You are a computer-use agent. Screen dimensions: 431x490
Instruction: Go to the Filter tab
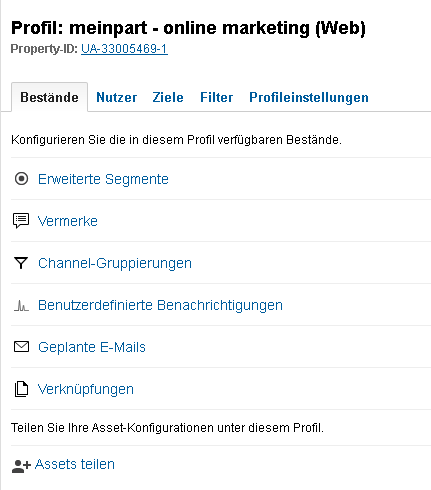pos(217,97)
